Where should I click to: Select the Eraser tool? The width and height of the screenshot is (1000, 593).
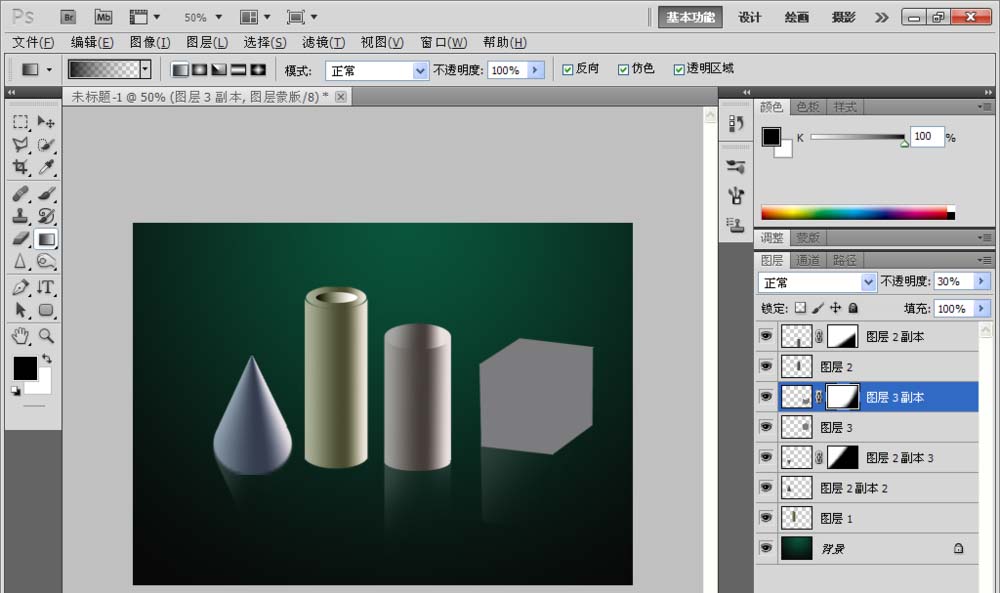point(20,238)
